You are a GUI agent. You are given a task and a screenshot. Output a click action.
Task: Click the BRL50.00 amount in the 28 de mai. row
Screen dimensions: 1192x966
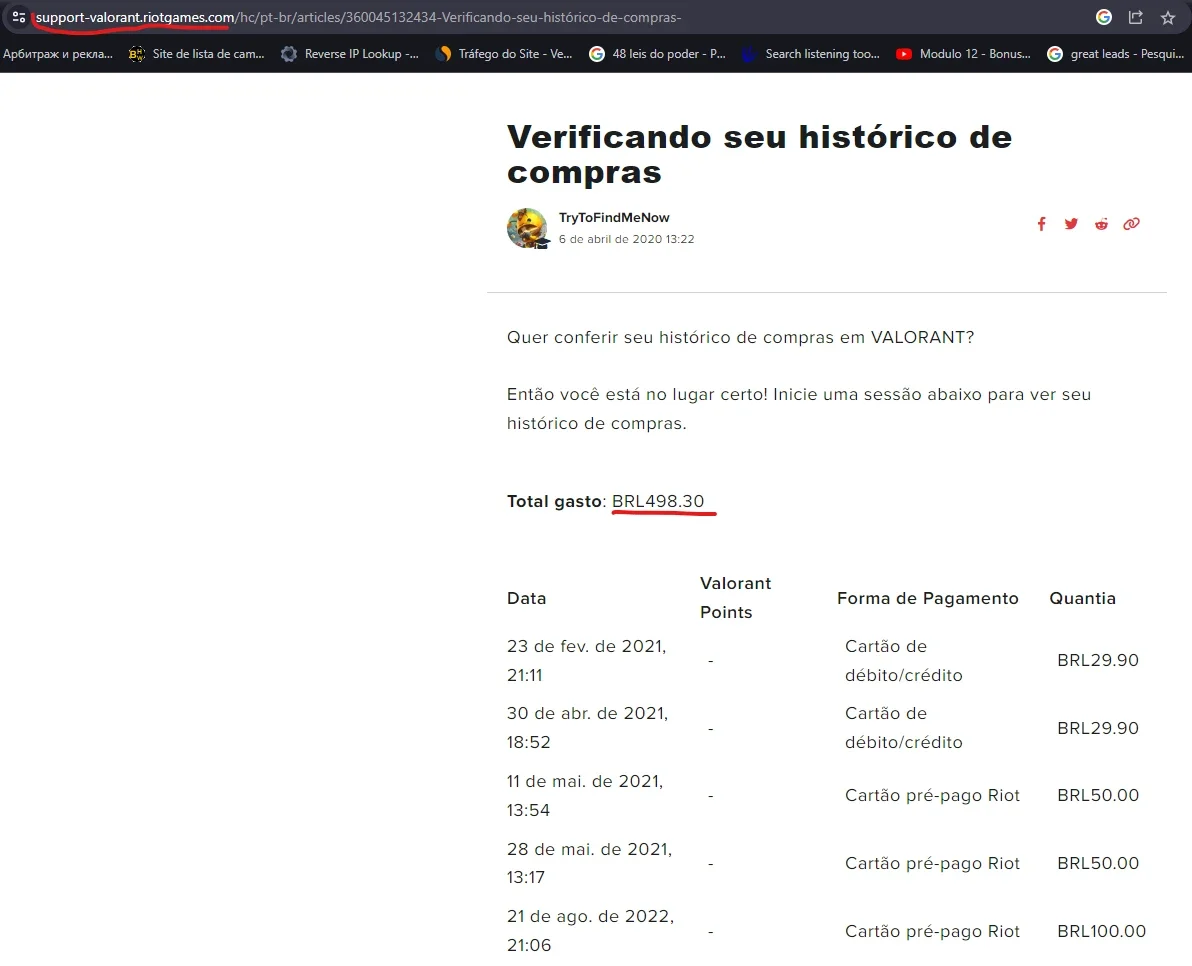(x=1098, y=863)
